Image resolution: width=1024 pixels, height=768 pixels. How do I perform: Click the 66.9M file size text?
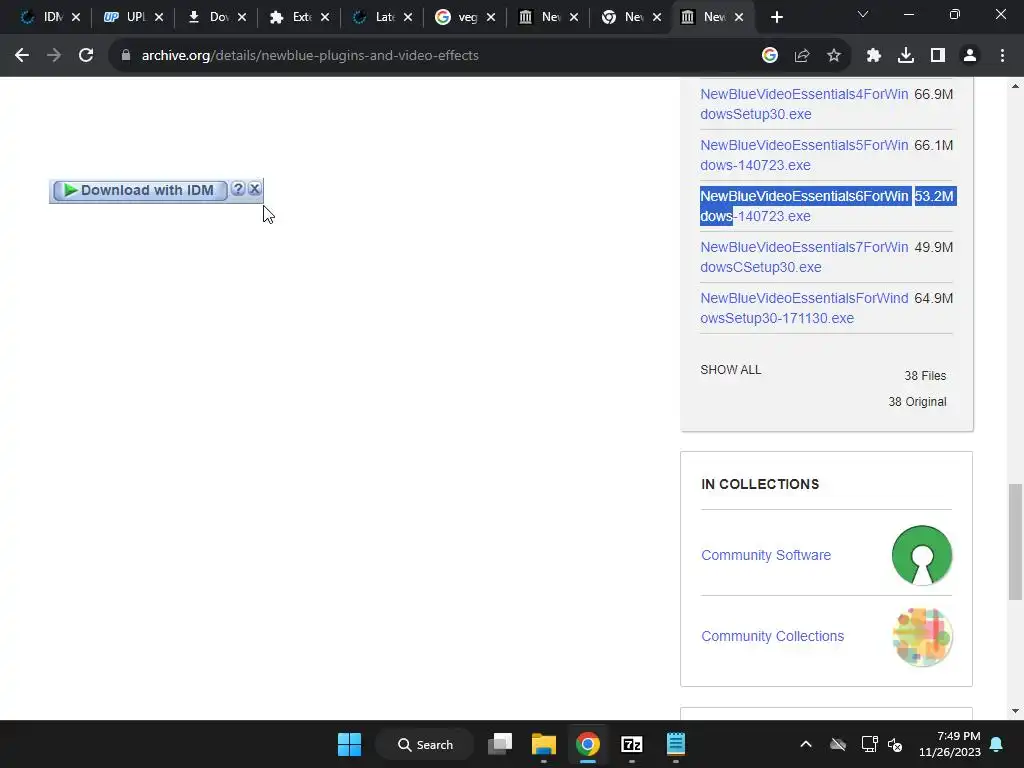click(933, 94)
